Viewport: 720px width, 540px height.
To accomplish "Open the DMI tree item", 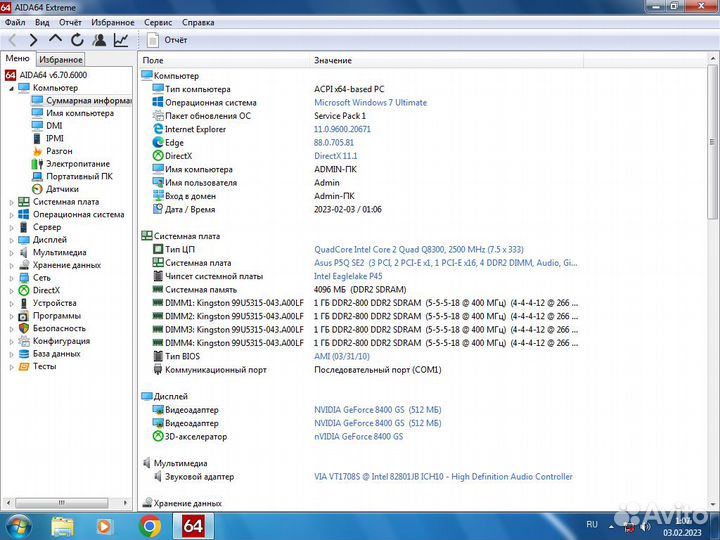I will (x=47, y=126).
